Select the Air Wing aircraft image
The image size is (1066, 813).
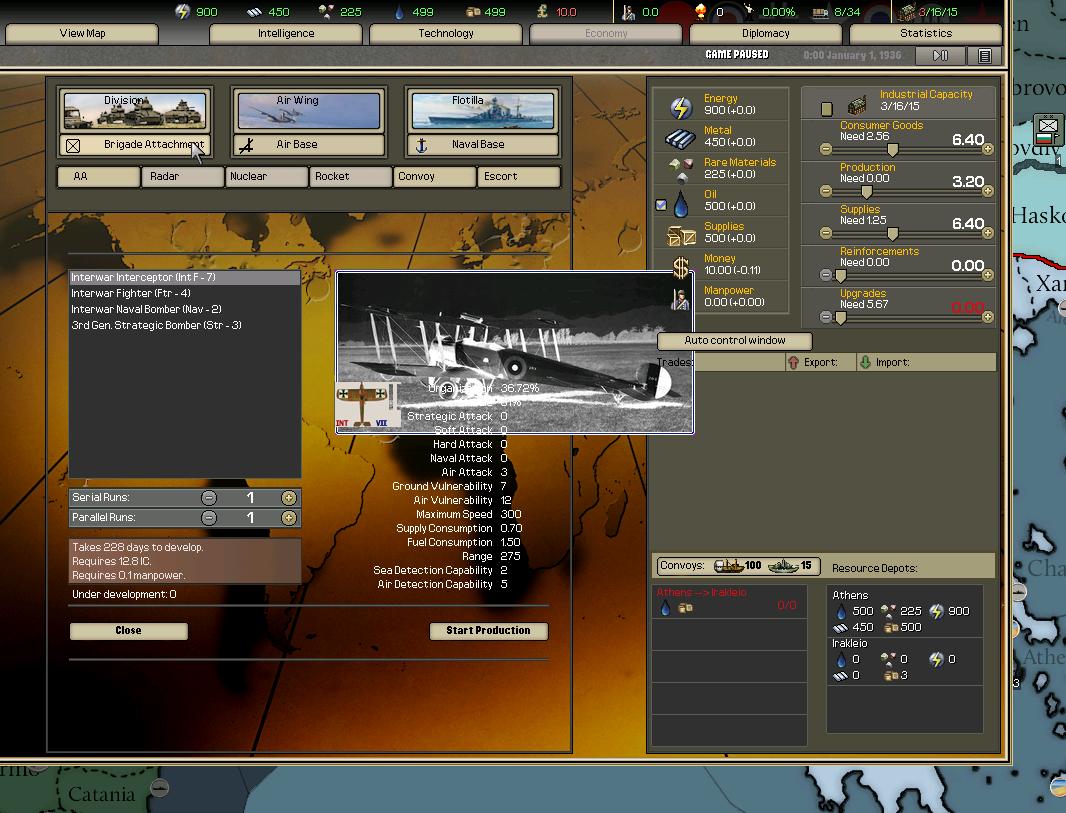coord(308,110)
